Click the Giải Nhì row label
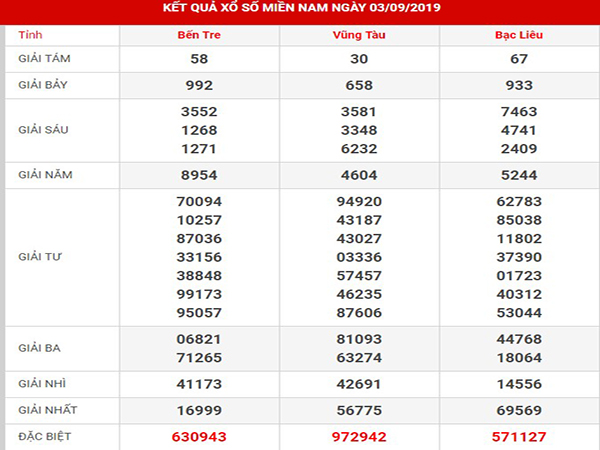The height and width of the screenshot is (450, 600). click(42, 383)
